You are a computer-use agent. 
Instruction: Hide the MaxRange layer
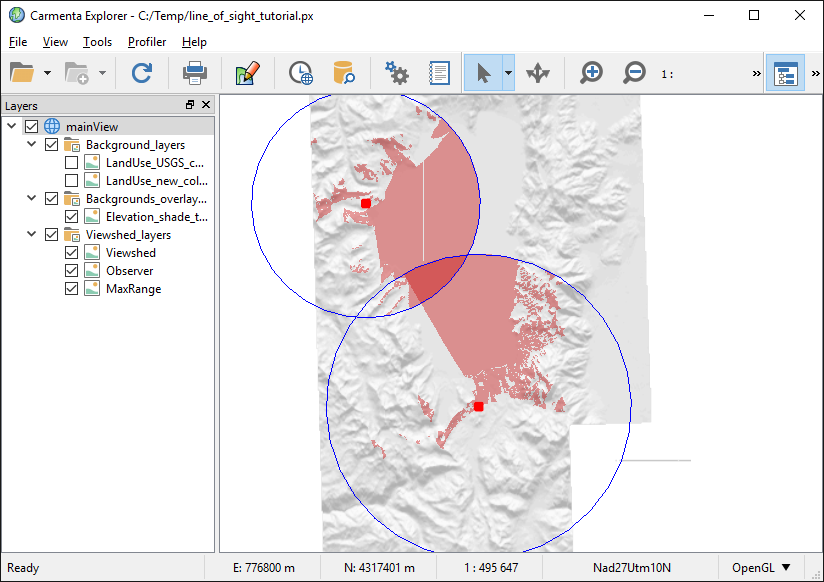tap(72, 289)
